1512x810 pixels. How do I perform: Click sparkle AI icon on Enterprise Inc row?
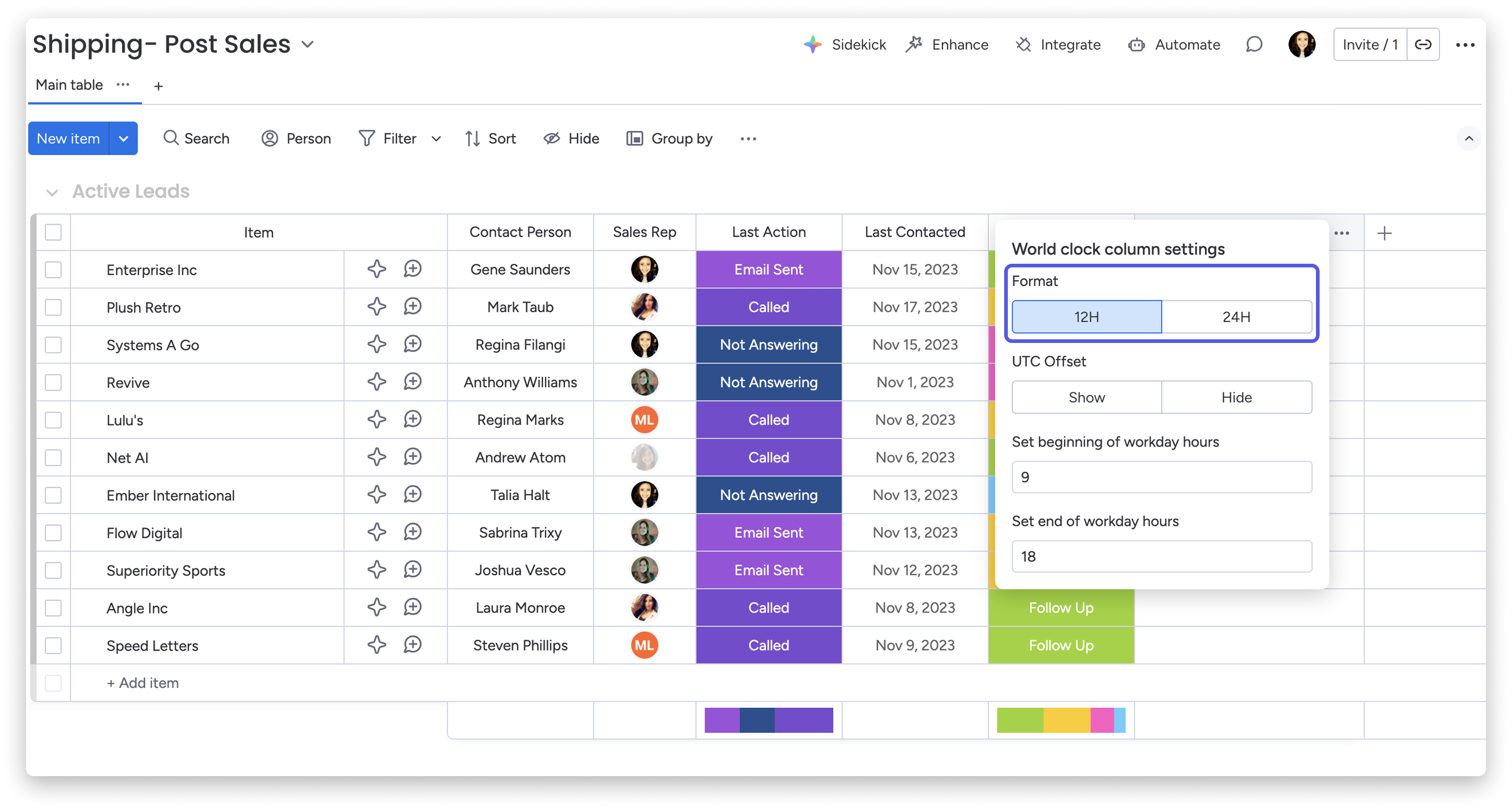(x=377, y=269)
